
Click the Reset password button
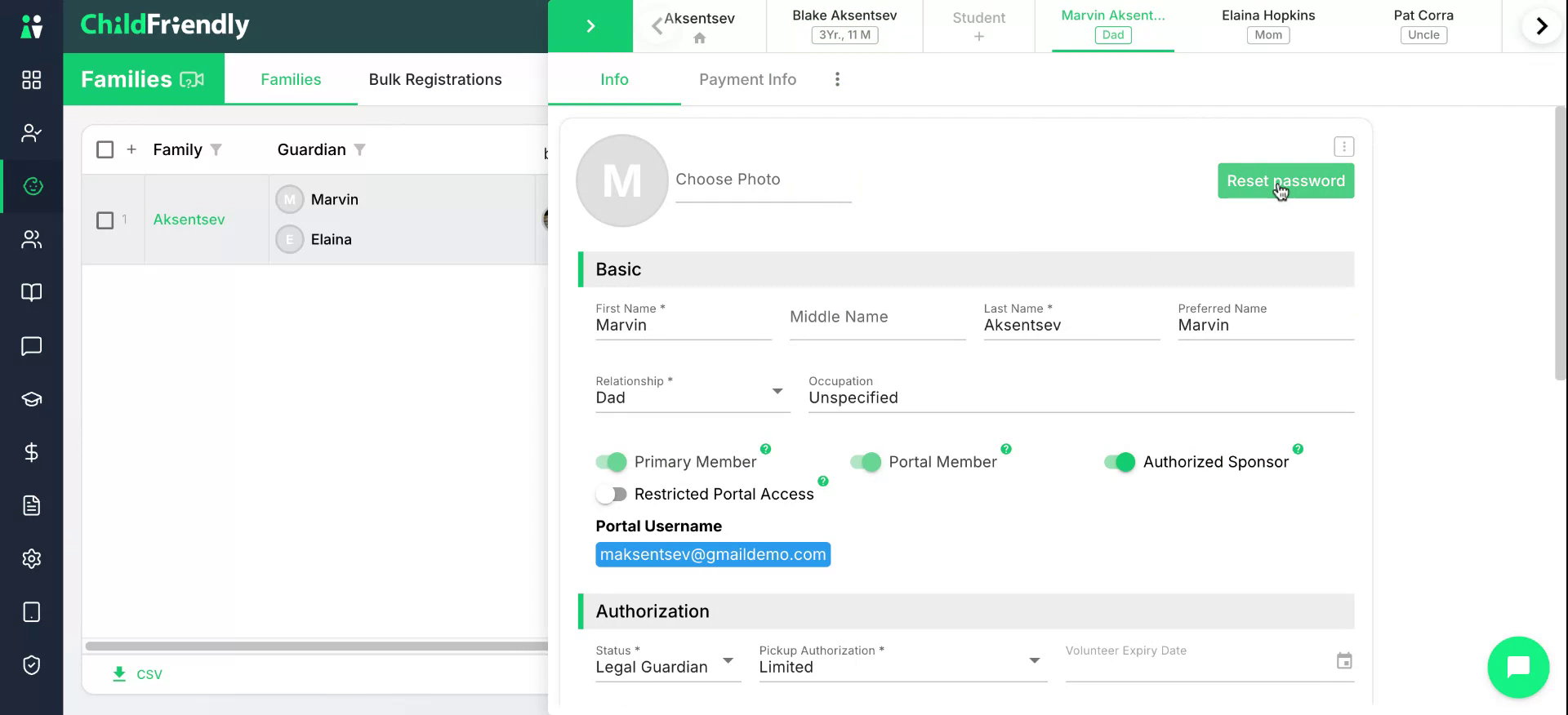coord(1285,181)
